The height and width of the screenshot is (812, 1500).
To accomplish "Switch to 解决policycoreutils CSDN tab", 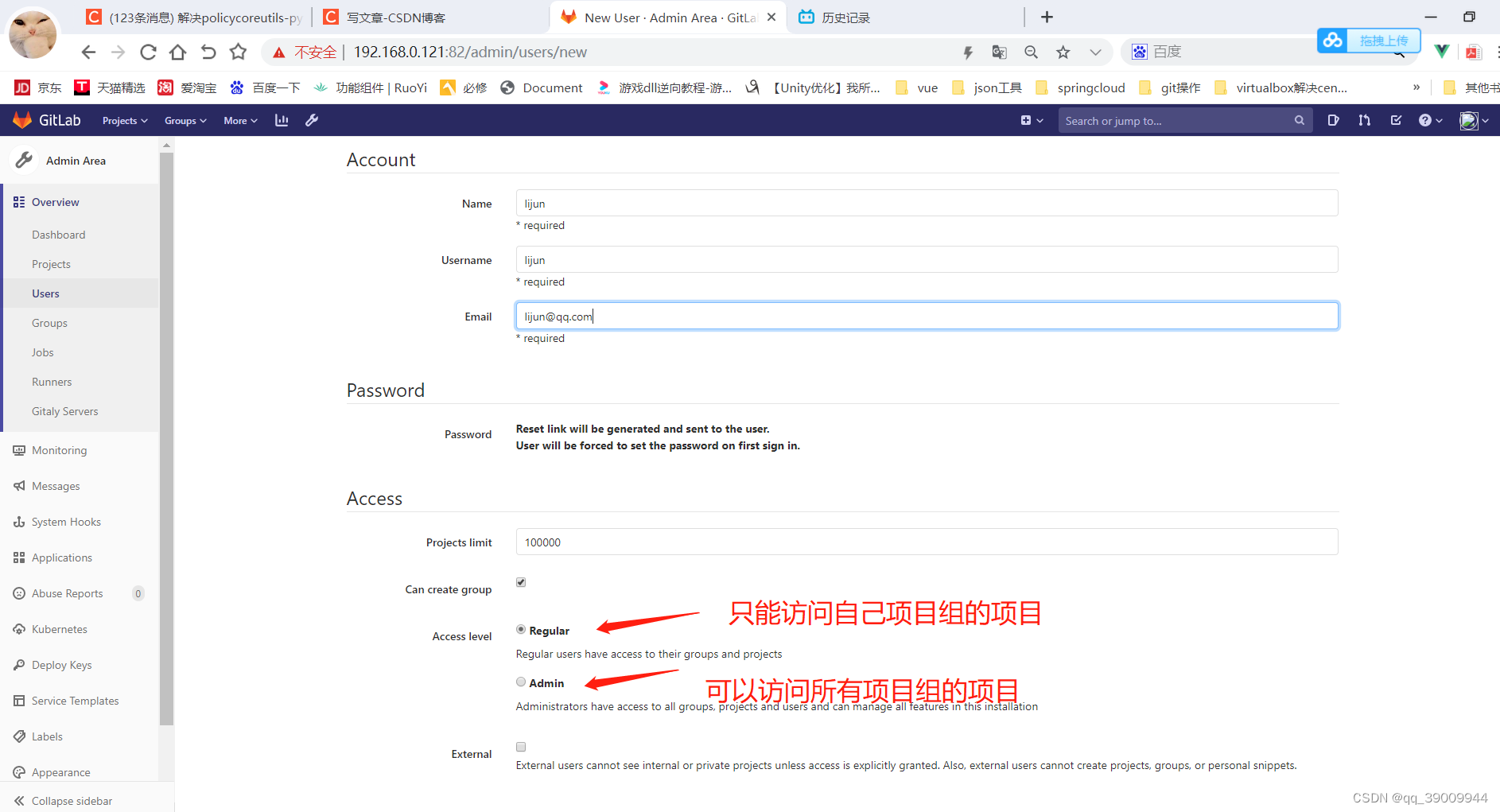I will pyautogui.click(x=193, y=17).
